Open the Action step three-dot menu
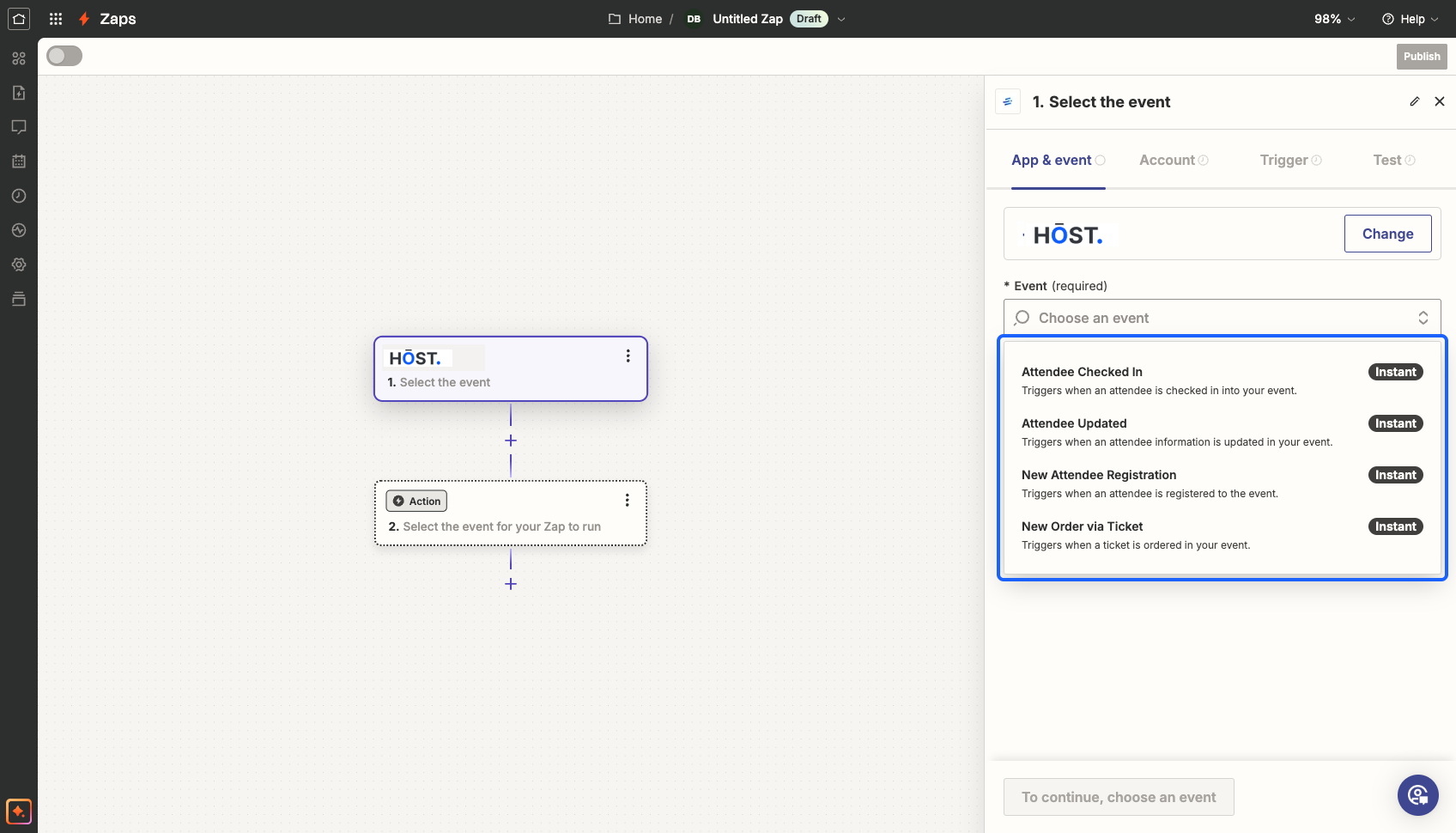 click(628, 501)
